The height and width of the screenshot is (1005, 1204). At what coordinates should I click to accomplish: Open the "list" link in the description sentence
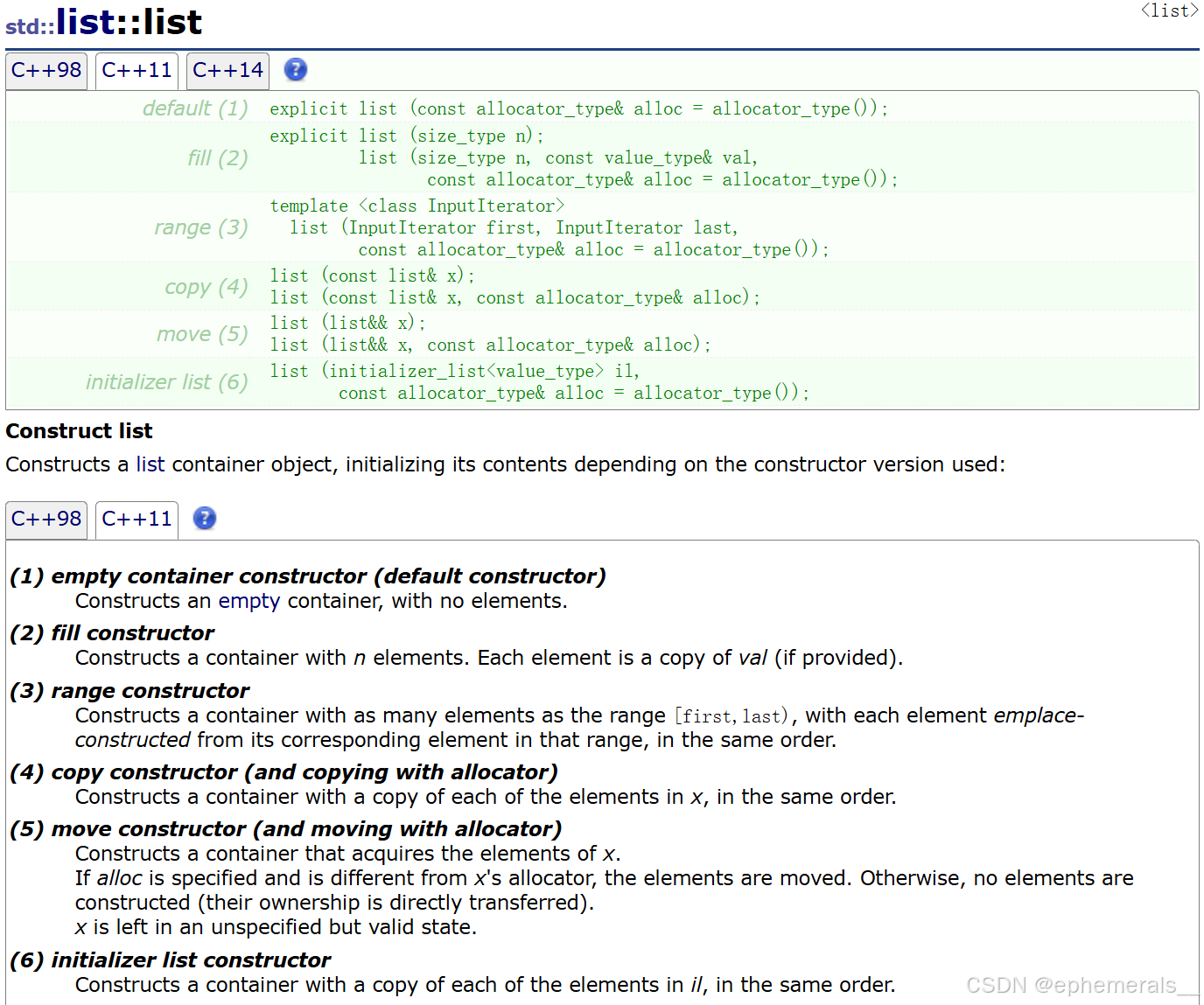pyautogui.click(x=150, y=464)
